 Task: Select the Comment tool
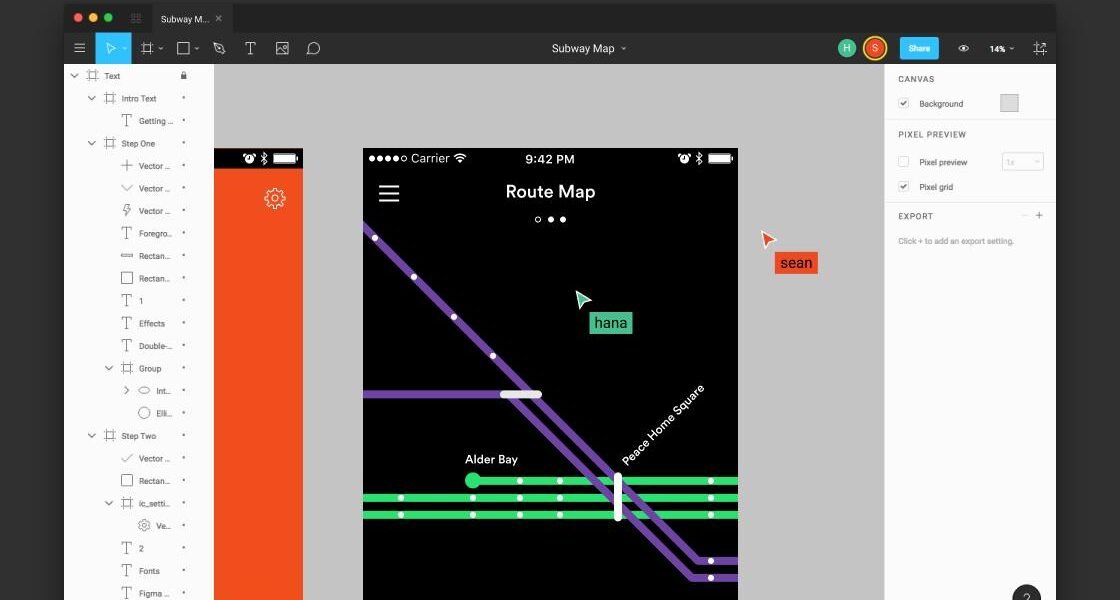coord(313,49)
